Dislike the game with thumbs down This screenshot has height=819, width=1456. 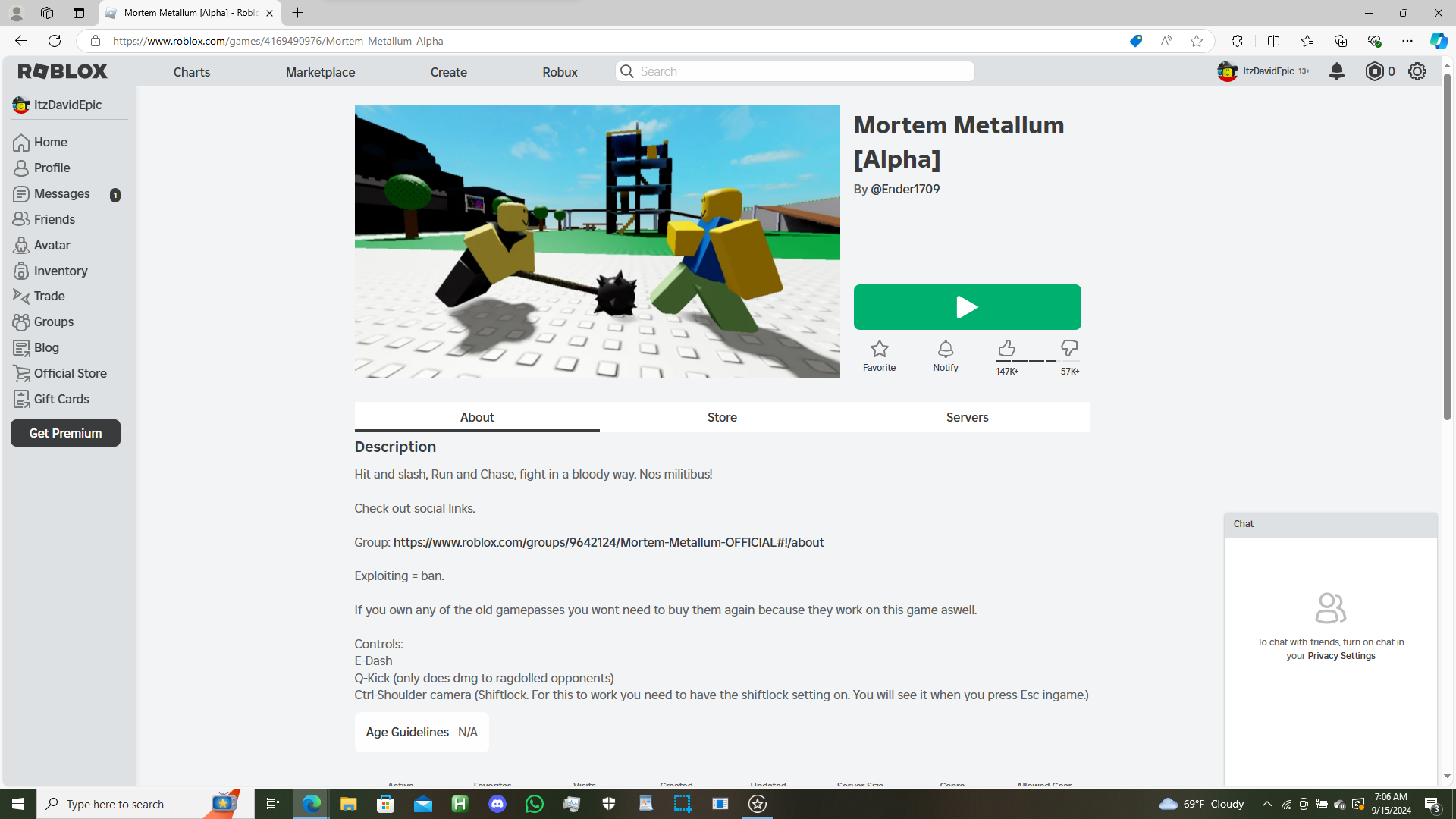[x=1069, y=348]
